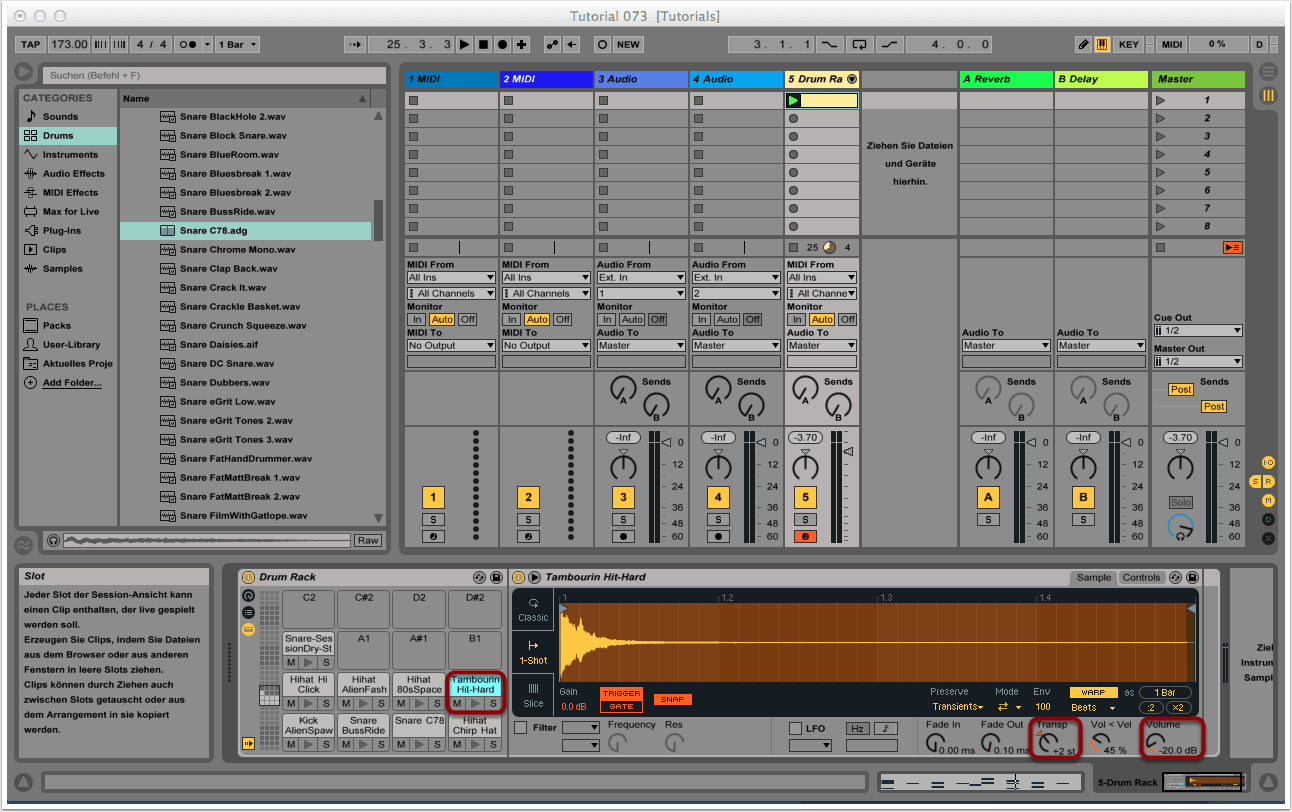Image resolution: width=1292 pixels, height=812 pixels.
Task: Select the Drums category in browser
Action: pyautogui.click(x=58, y=136)
